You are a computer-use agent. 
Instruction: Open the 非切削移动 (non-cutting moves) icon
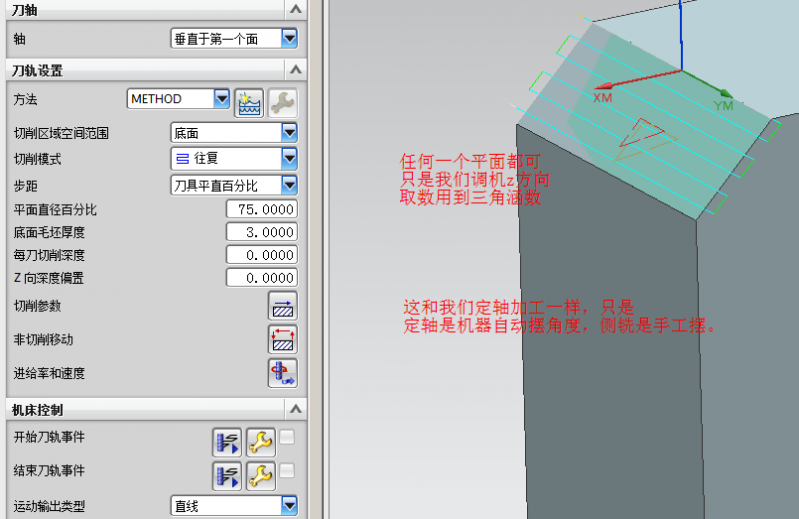click(283, 340)
